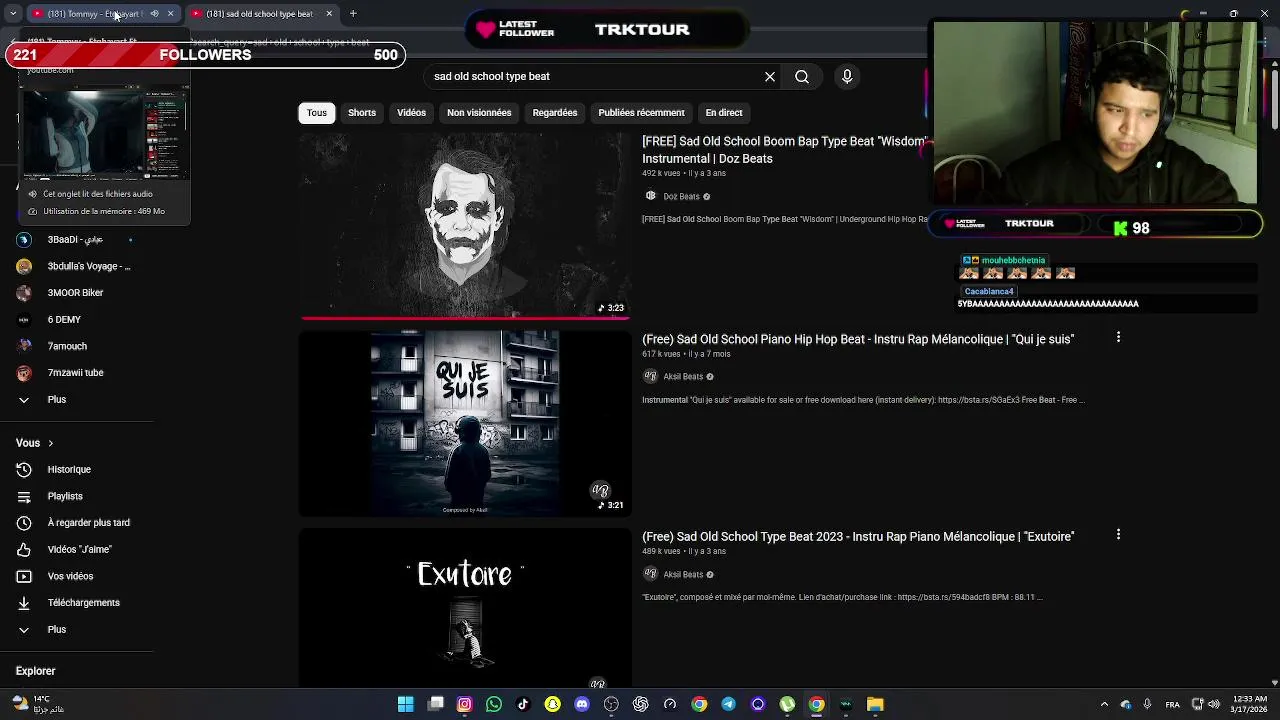Open Discord from the taskbar
The image size is (1280, 720).
[582, 704]
